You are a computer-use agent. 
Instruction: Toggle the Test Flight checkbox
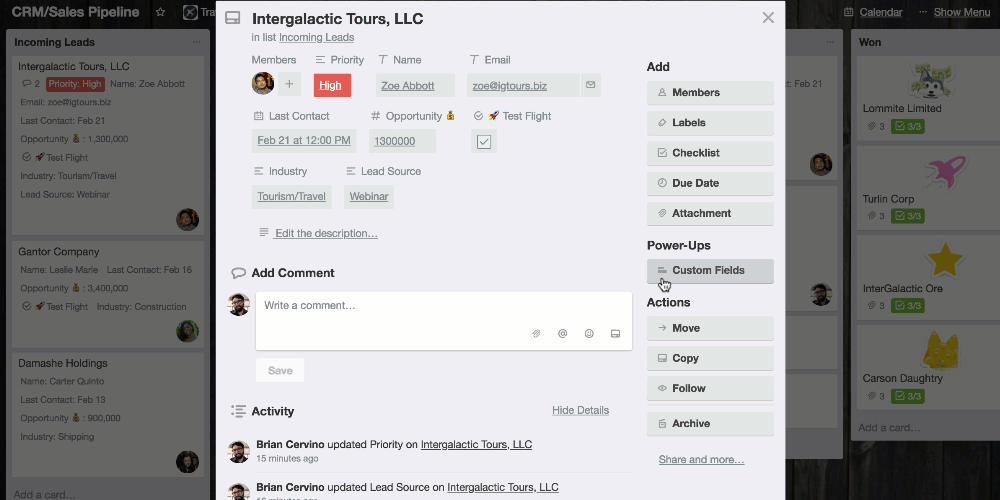tap(484, 142)
